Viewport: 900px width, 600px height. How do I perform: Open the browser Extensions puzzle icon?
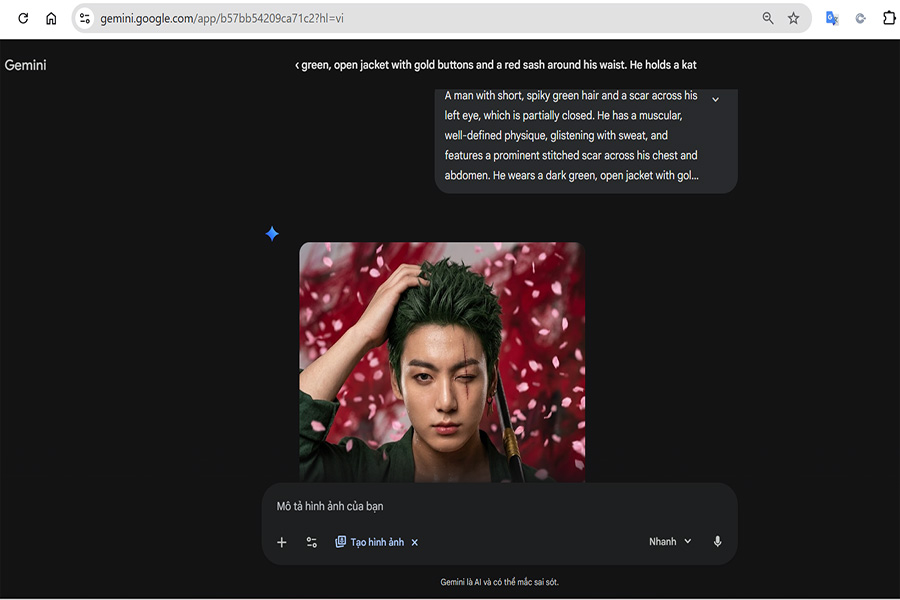pyautogui.click(x=888, y=18)
